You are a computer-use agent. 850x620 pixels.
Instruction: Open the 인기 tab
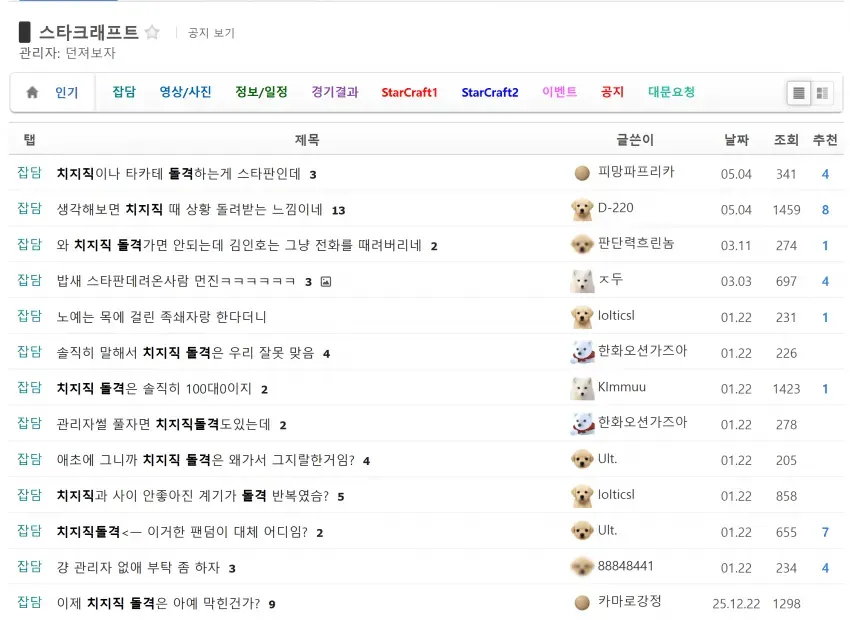[67, 93]
